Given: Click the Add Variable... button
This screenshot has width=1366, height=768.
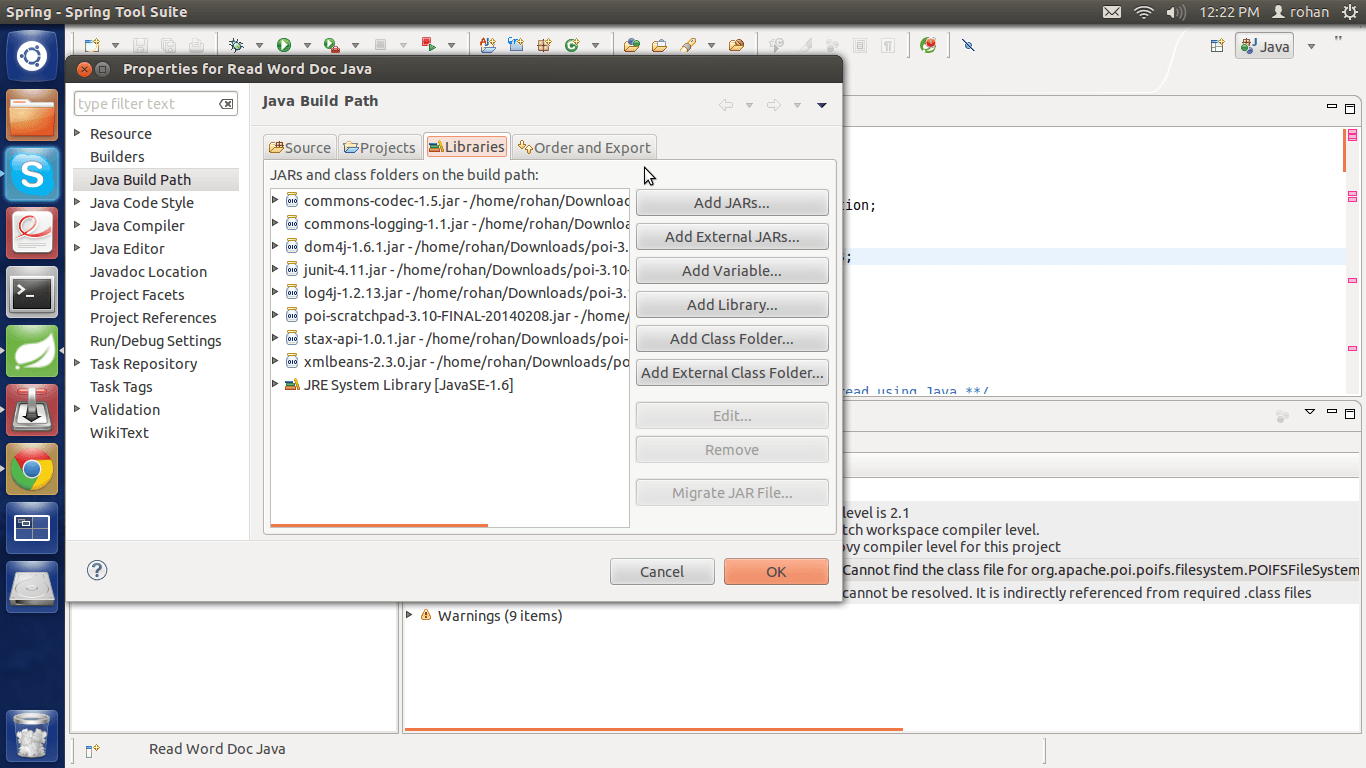Looking at the screenshot, I should point(732,271).
